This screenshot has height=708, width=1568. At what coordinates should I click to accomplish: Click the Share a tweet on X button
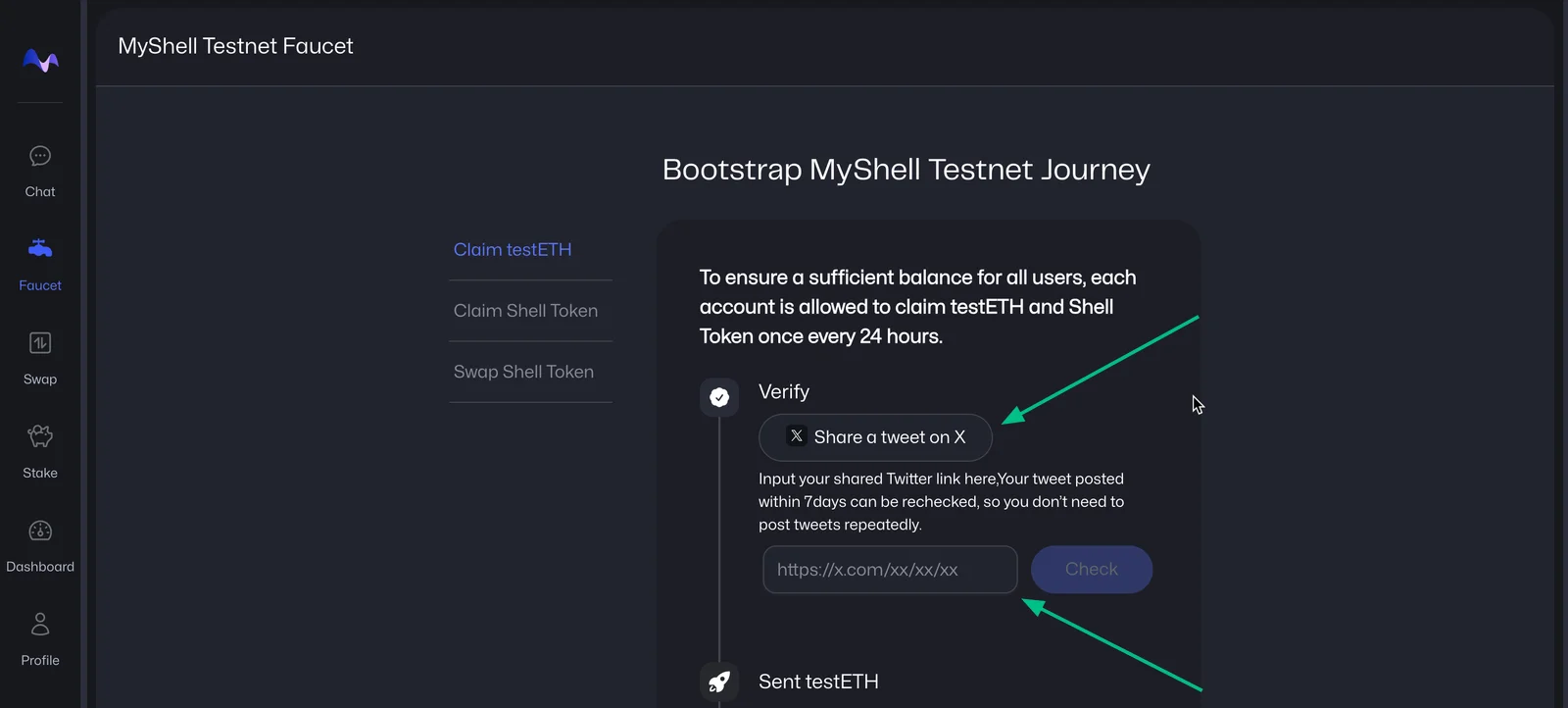tap(875, 437)
